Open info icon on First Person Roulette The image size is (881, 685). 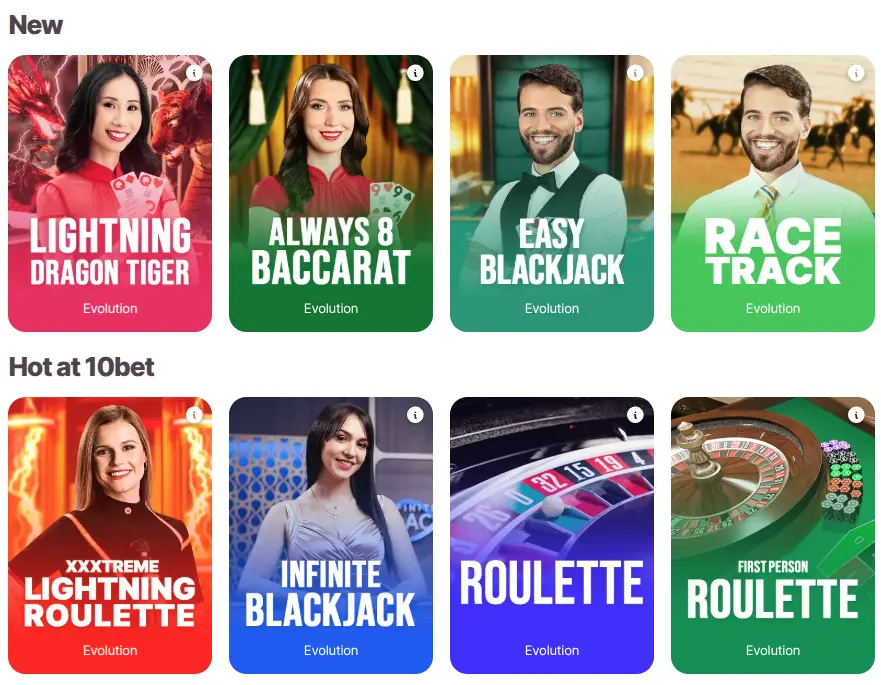coord(856,415)
